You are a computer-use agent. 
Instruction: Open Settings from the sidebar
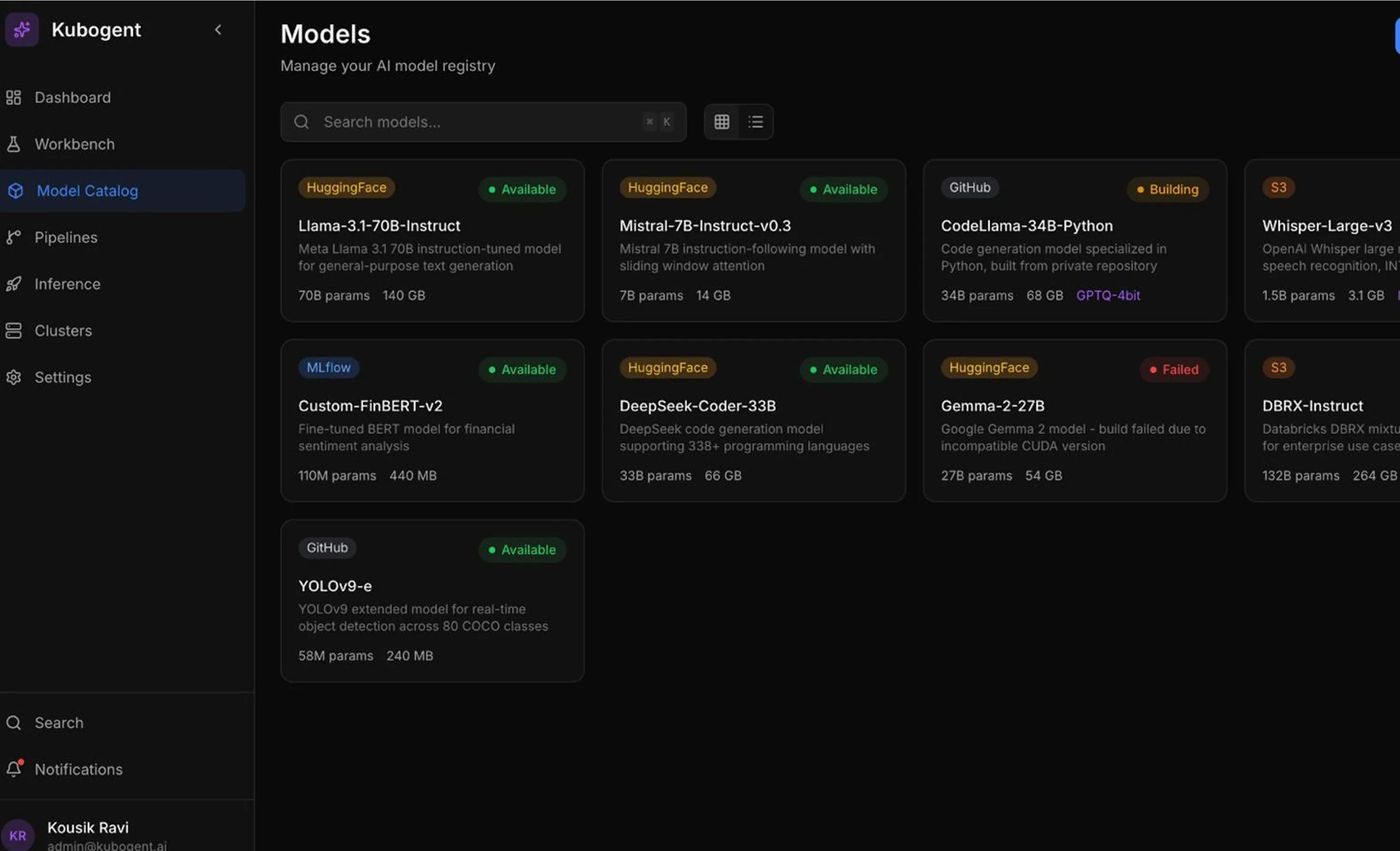tap(123, 377)
